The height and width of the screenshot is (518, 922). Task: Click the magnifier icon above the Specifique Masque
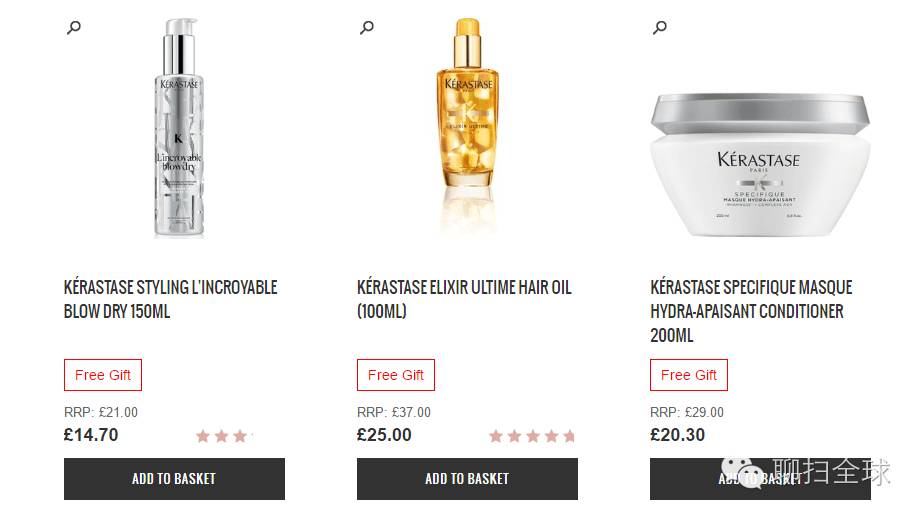[659, 28]
